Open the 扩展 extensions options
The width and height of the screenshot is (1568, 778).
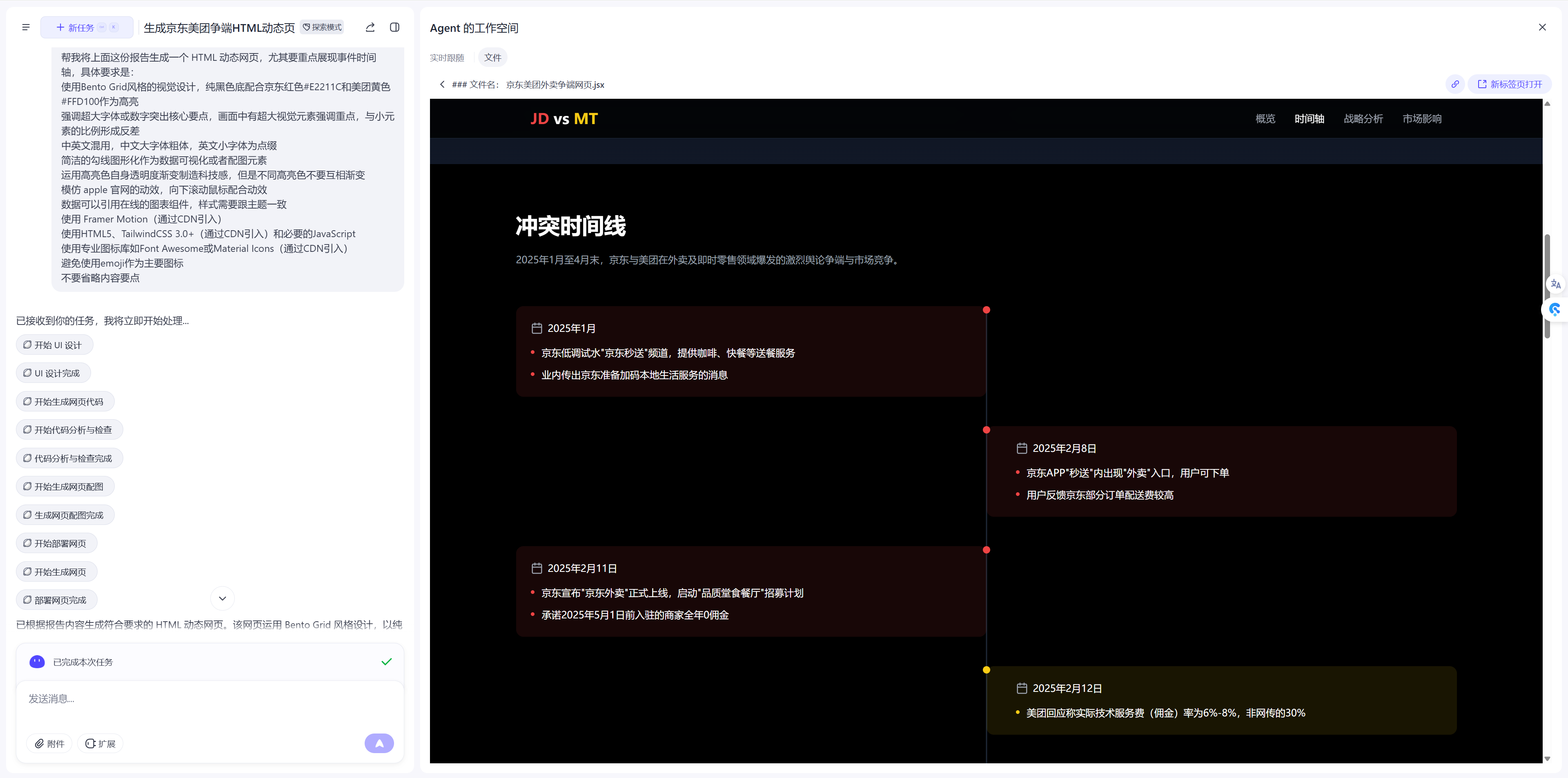click(x=100, y=743)
